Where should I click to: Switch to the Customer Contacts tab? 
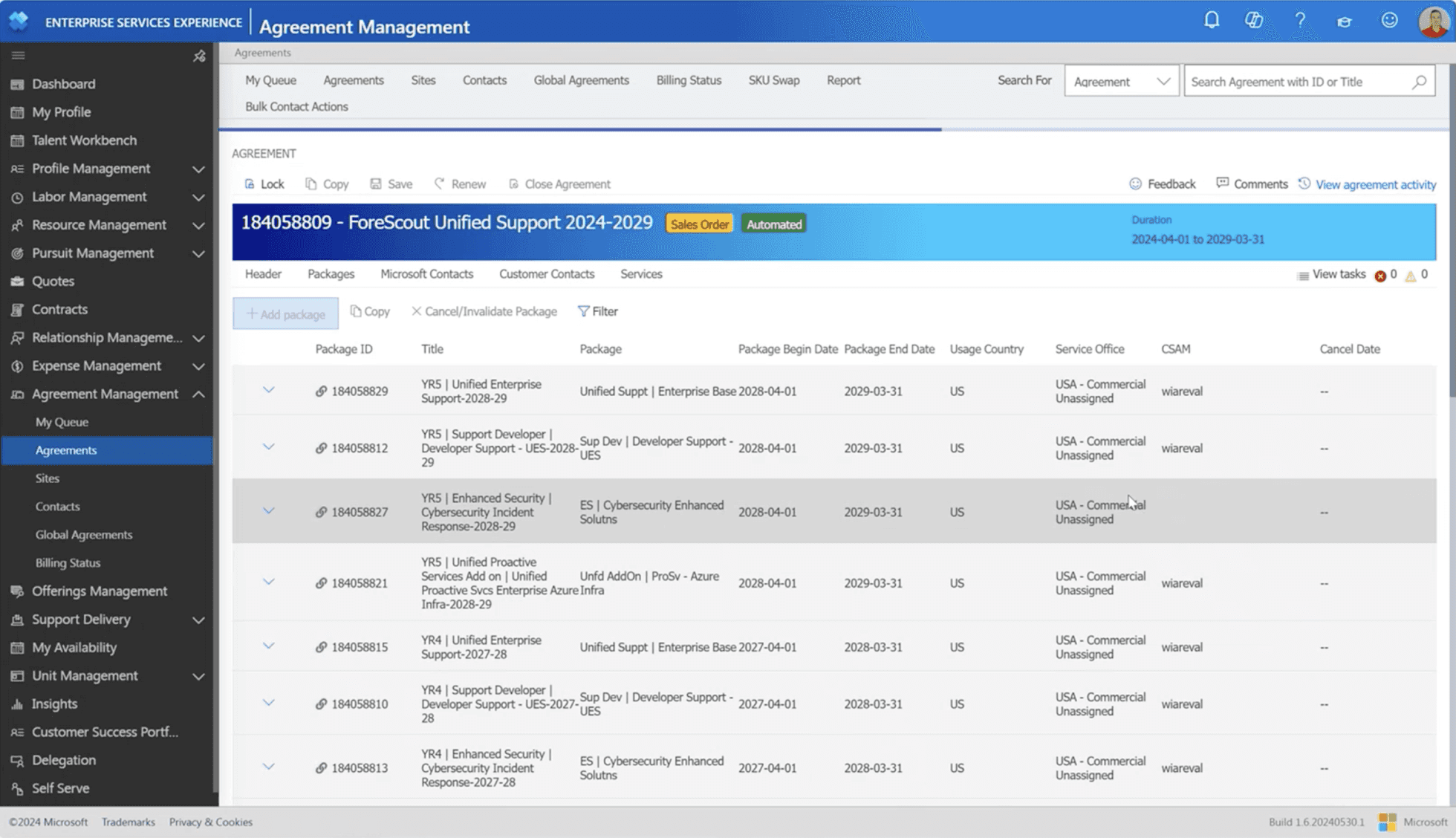pyautogui.click(x=546, y=274)
